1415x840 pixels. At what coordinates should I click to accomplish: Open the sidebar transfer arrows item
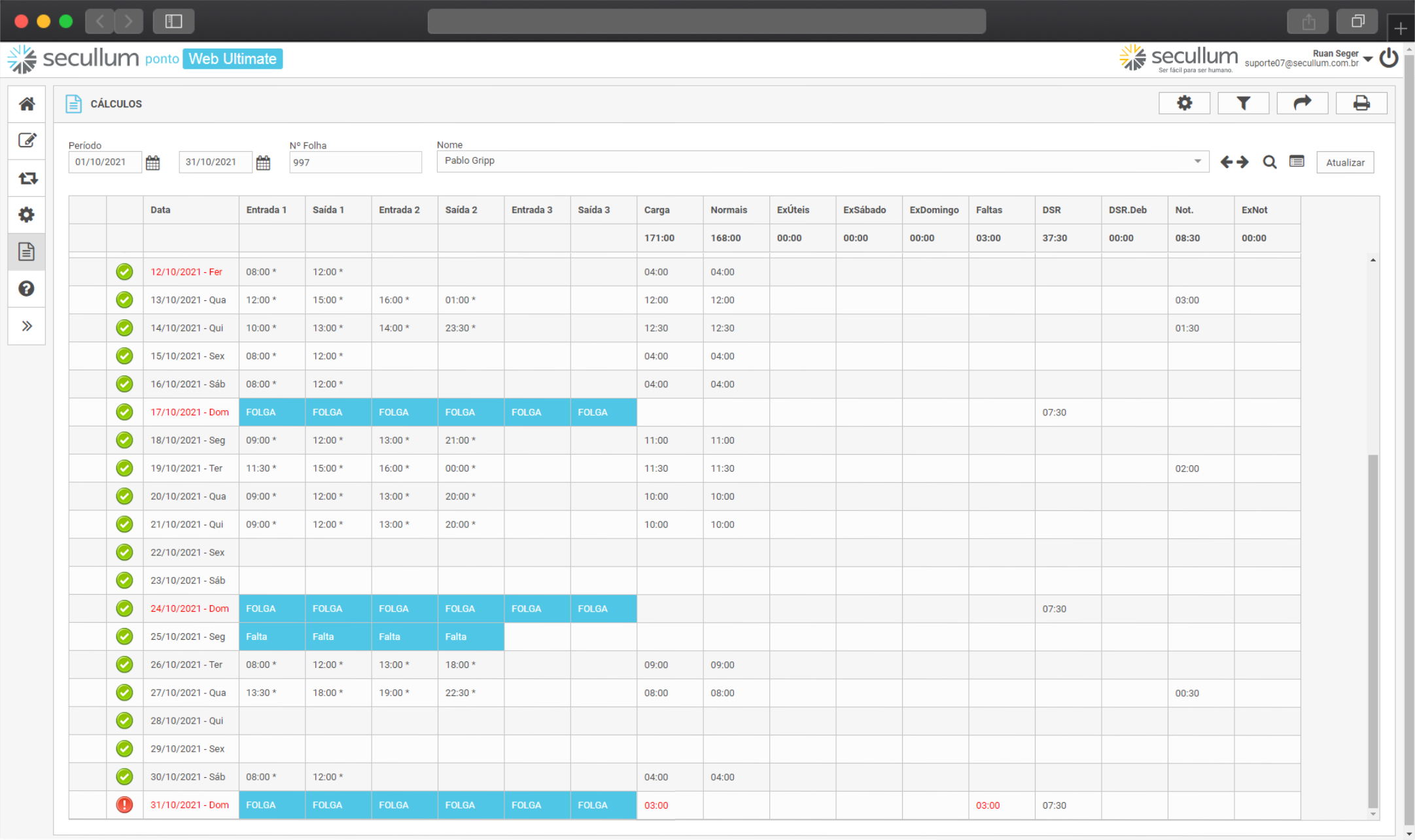[27, 178]
